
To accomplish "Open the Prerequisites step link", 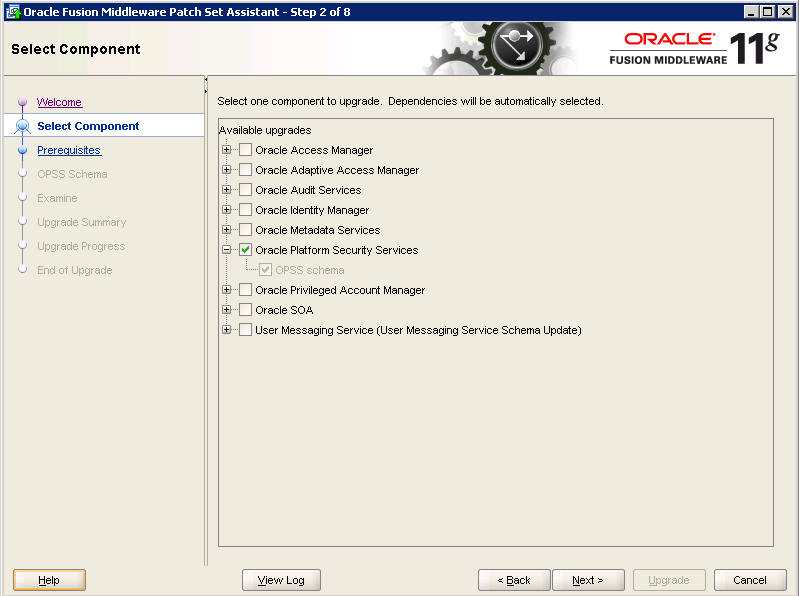I will (x=69, y=150).
